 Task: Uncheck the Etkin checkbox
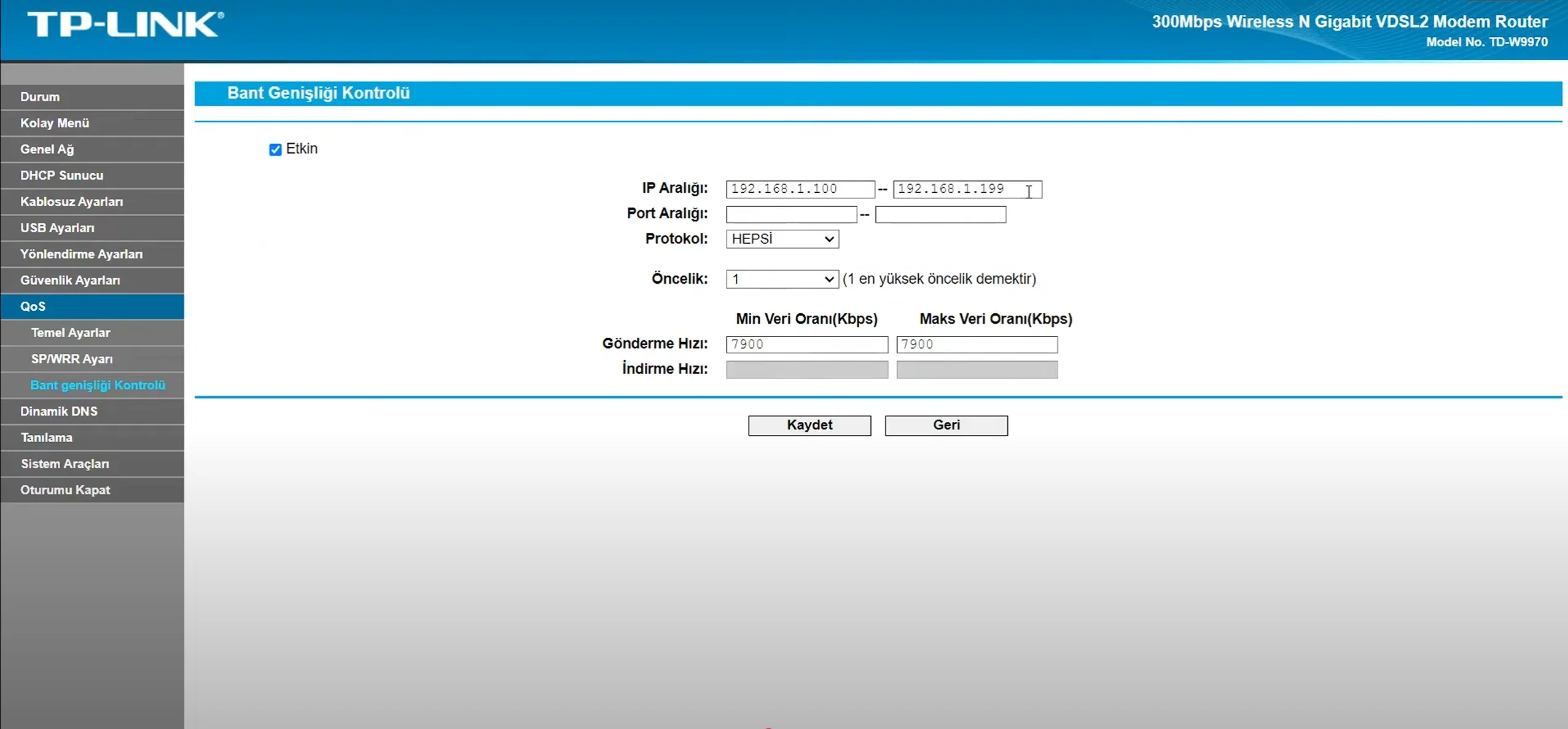tap(275, 150)
